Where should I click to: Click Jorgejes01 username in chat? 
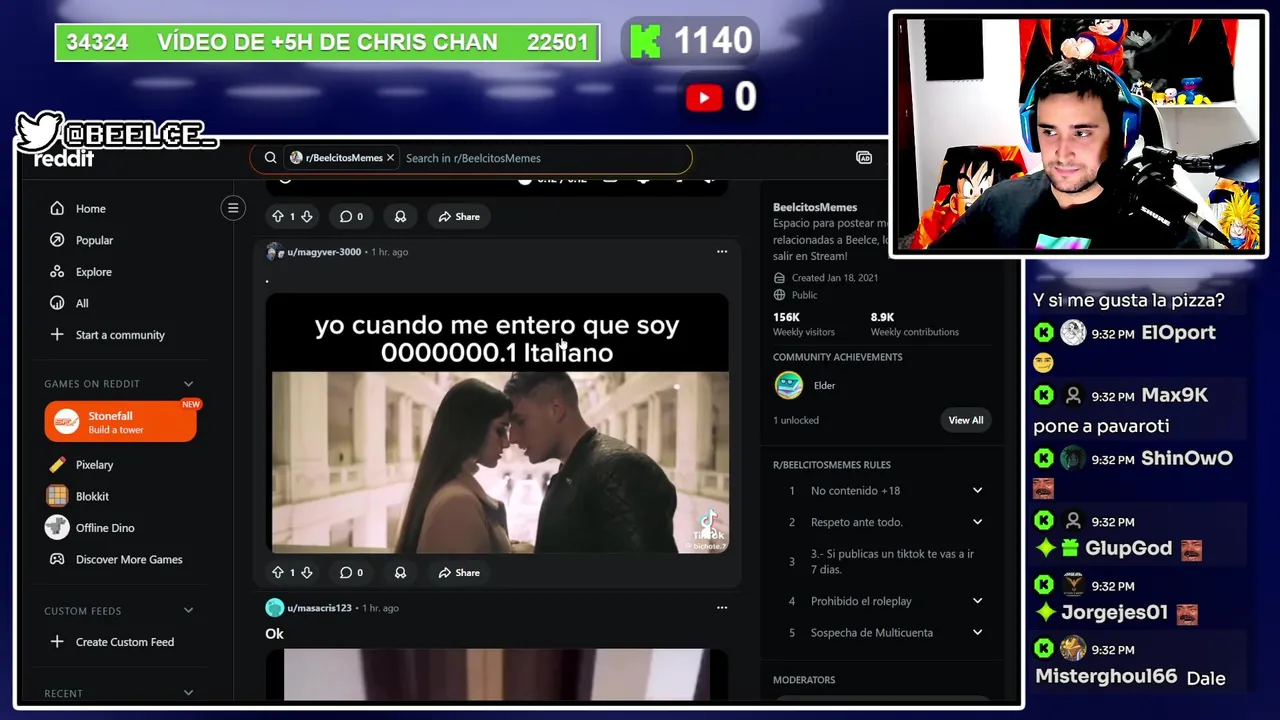point(1114,612)
